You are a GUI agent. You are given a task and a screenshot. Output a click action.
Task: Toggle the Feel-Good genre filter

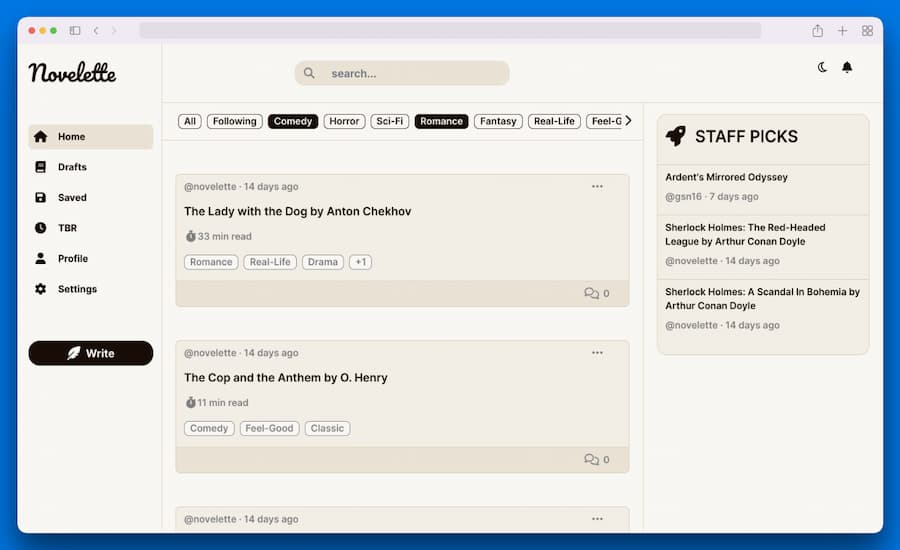[605, 121]
